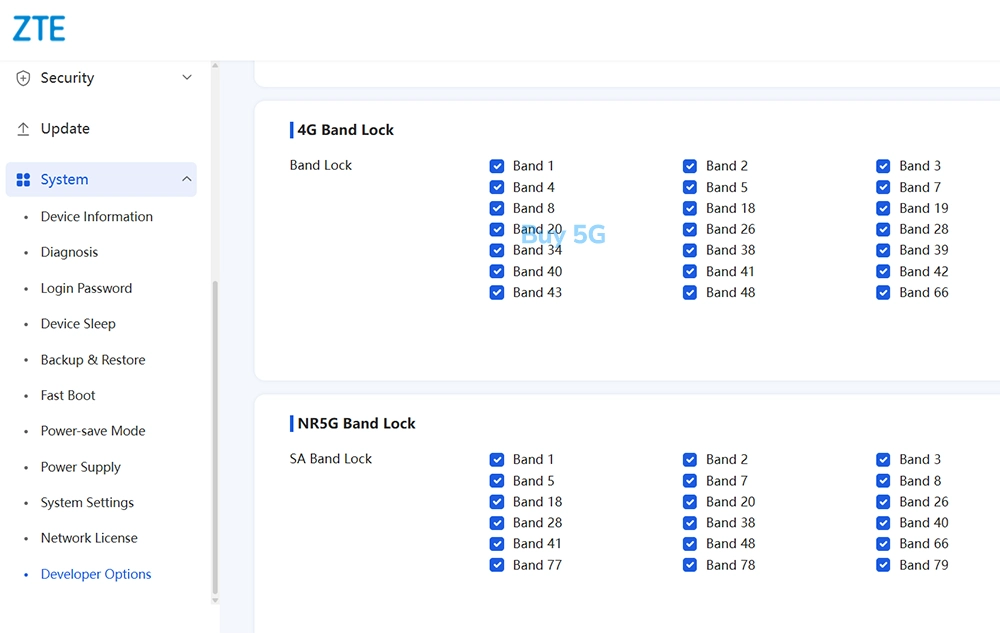Click the sidebar scrollbar thumb
Screen dimensions: 1000x633
coord(215,437)
